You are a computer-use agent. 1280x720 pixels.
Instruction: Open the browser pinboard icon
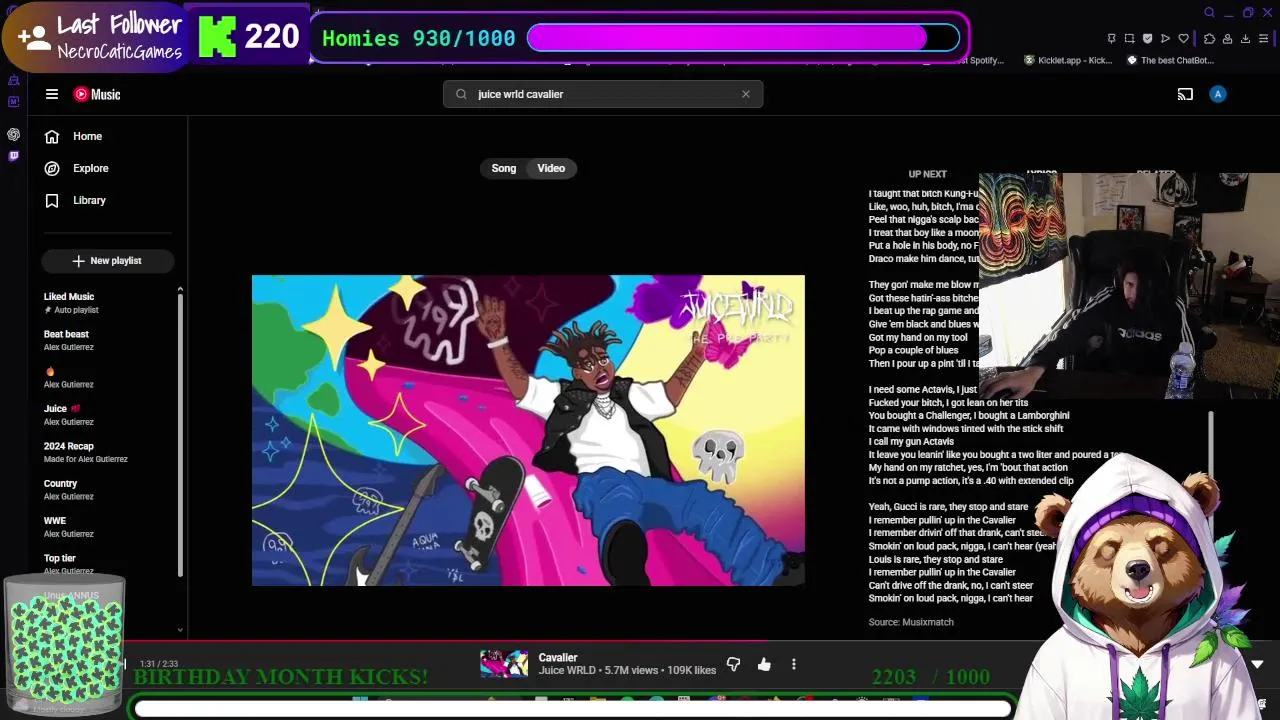[x=1111, y=39]
